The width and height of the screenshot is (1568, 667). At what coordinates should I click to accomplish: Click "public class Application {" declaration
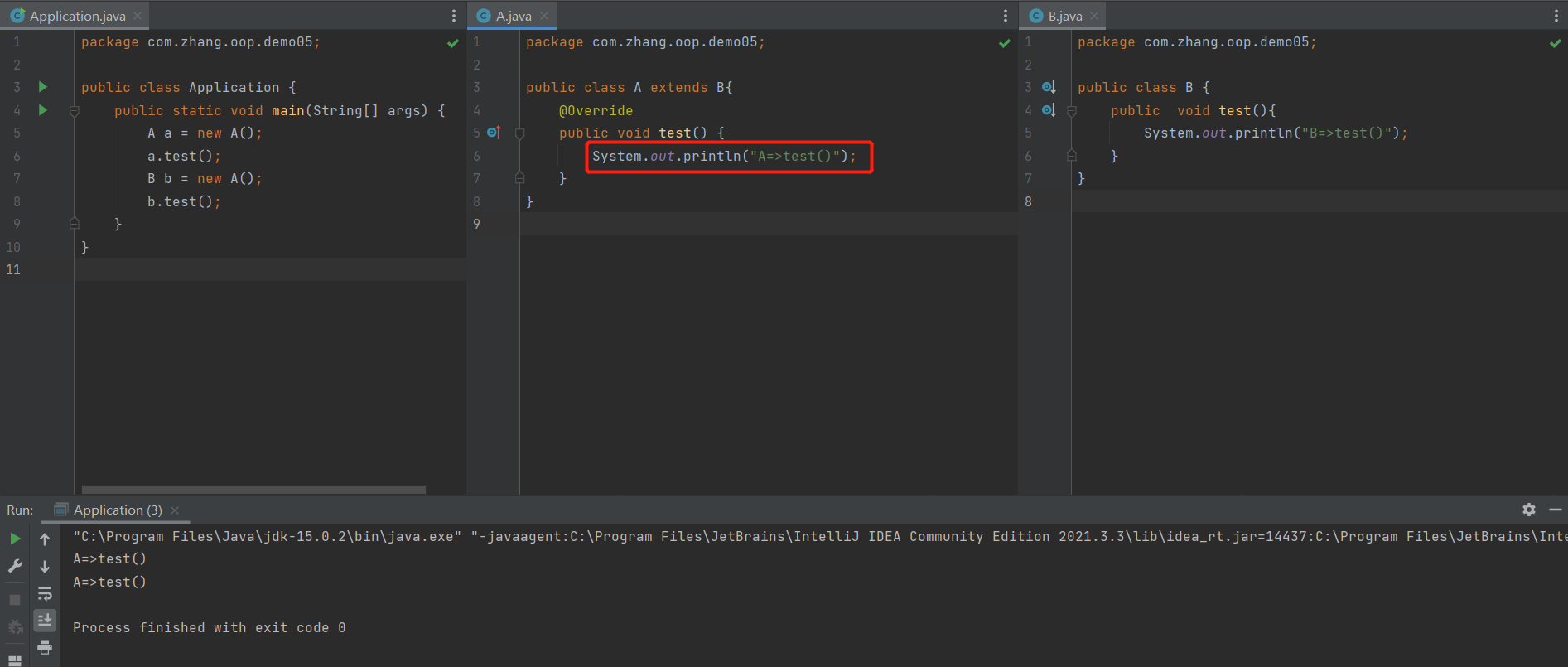click(189, 88)
